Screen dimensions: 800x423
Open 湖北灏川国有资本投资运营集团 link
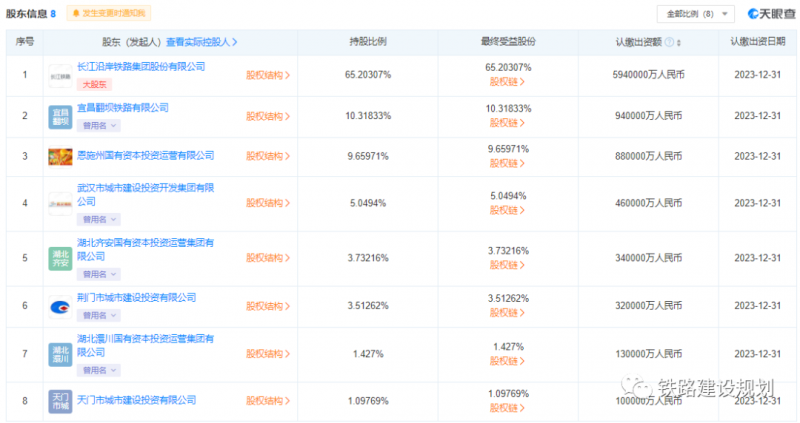click(145, 345)
